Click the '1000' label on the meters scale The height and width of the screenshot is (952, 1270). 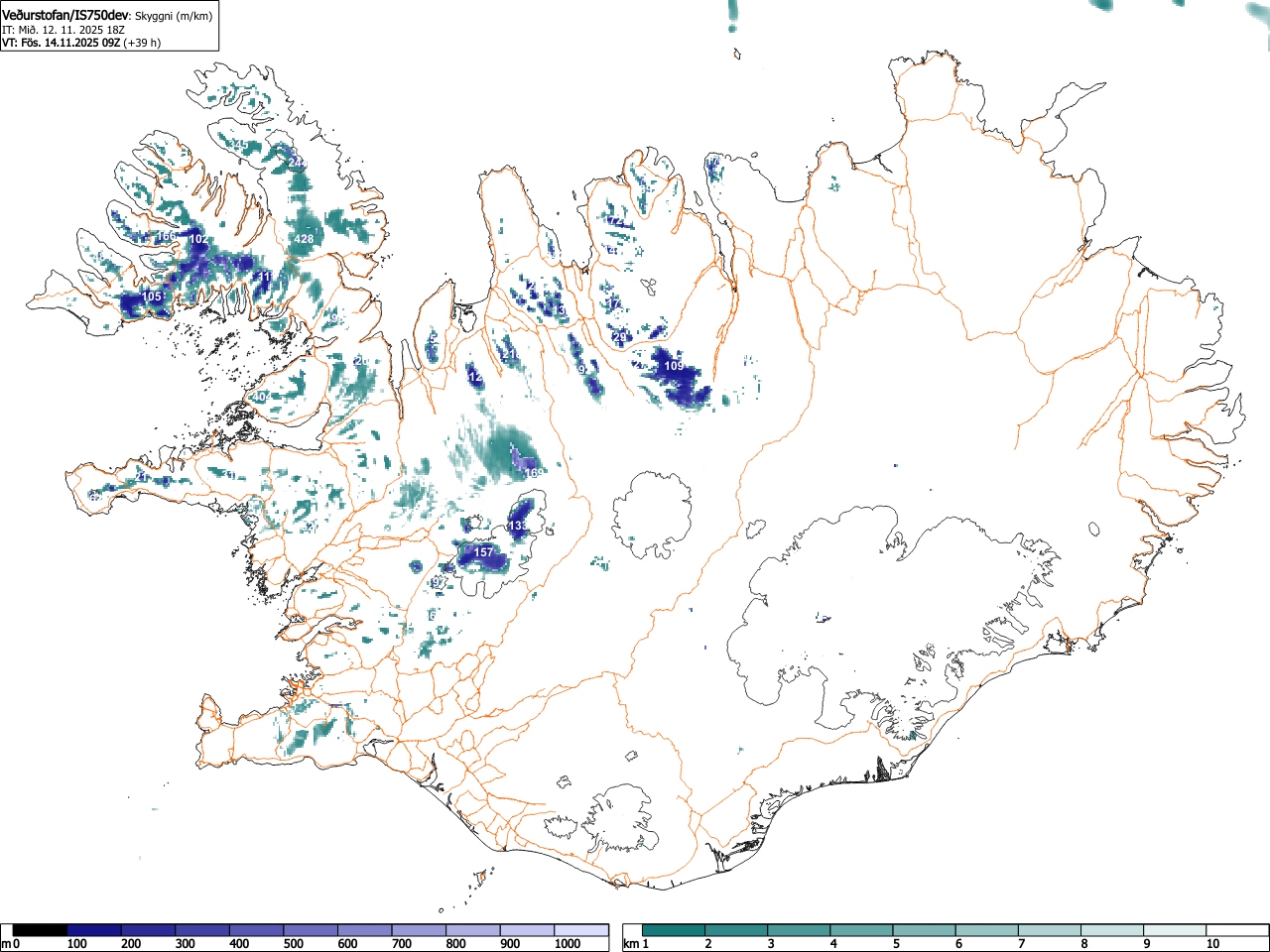click(568, 945)
